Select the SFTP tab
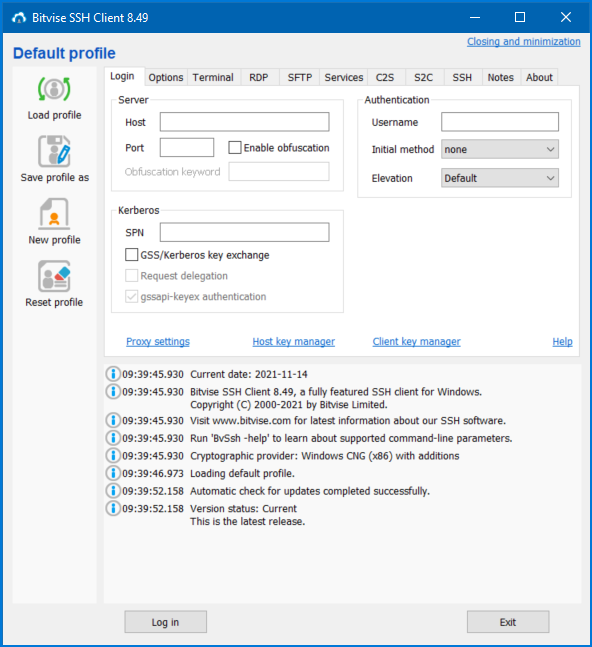The image size is (592, 647). click(300, 77)
